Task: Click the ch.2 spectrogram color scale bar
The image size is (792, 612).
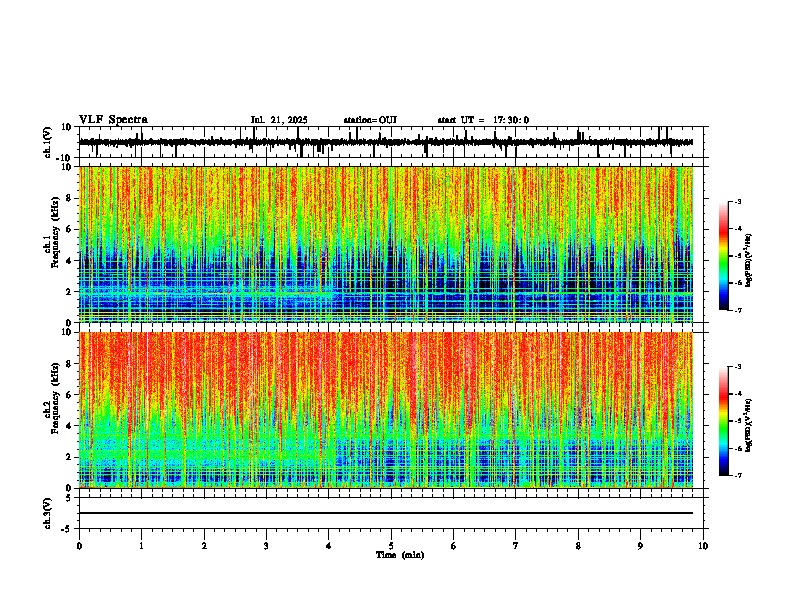Action: click(x=724, y=421)
